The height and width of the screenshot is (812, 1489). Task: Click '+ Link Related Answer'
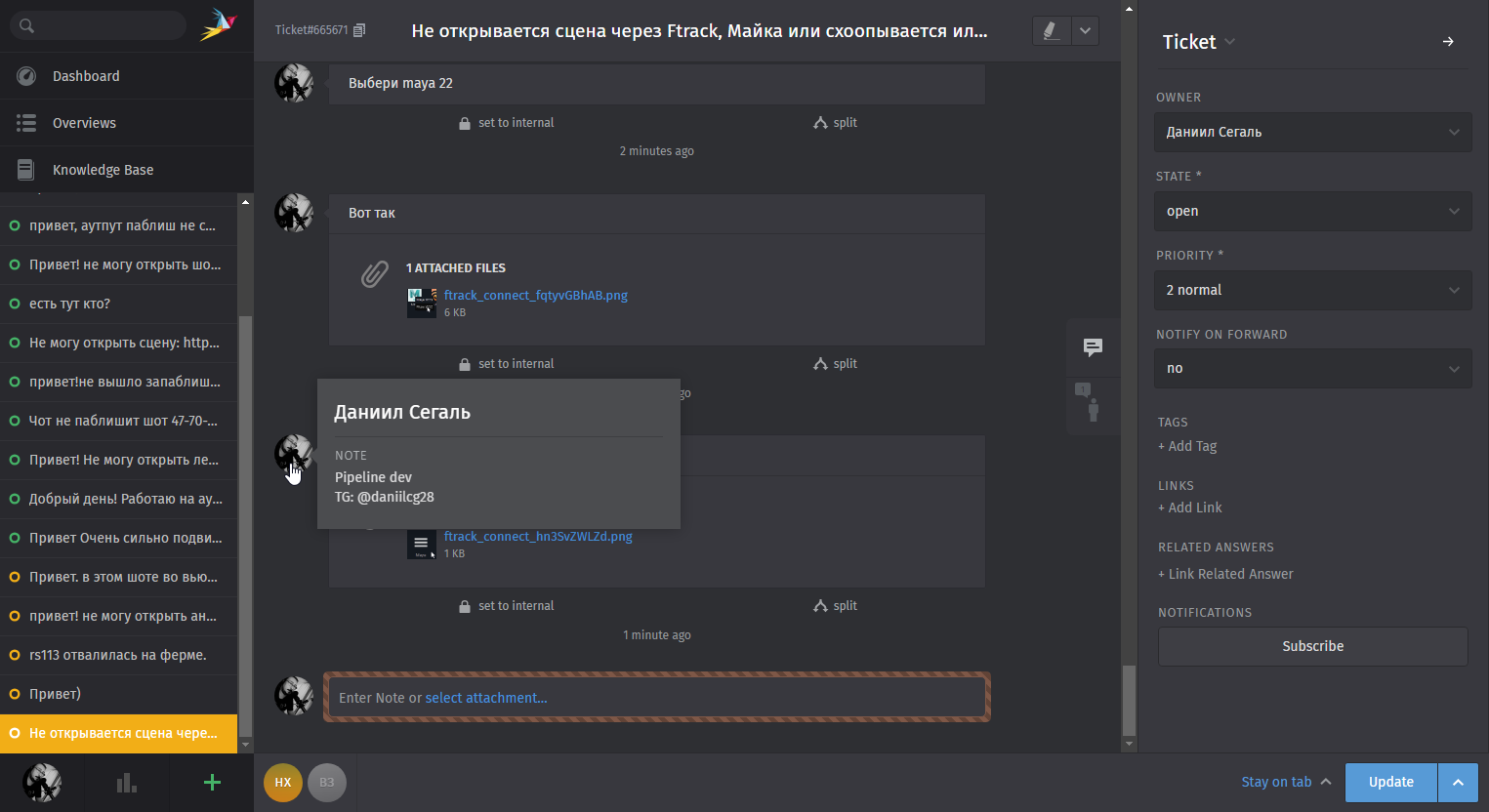tap(1225, 574)
